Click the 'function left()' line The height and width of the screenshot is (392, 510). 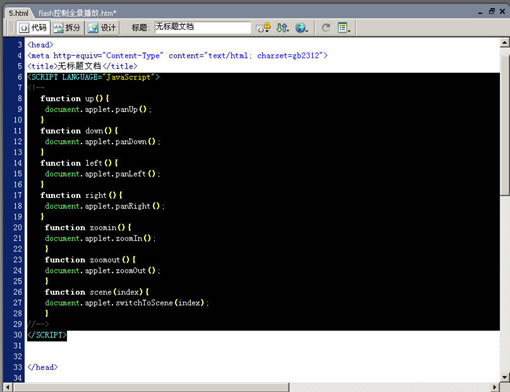pyautogui.click(x=79, y=163)
